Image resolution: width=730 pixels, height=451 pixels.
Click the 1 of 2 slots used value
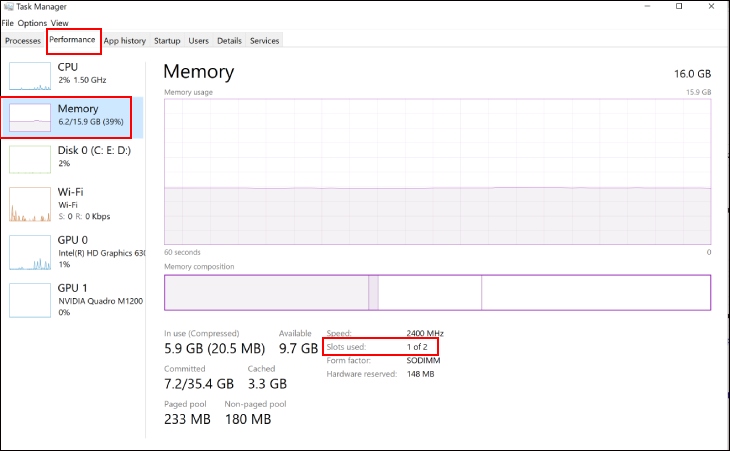pos(417,347)
